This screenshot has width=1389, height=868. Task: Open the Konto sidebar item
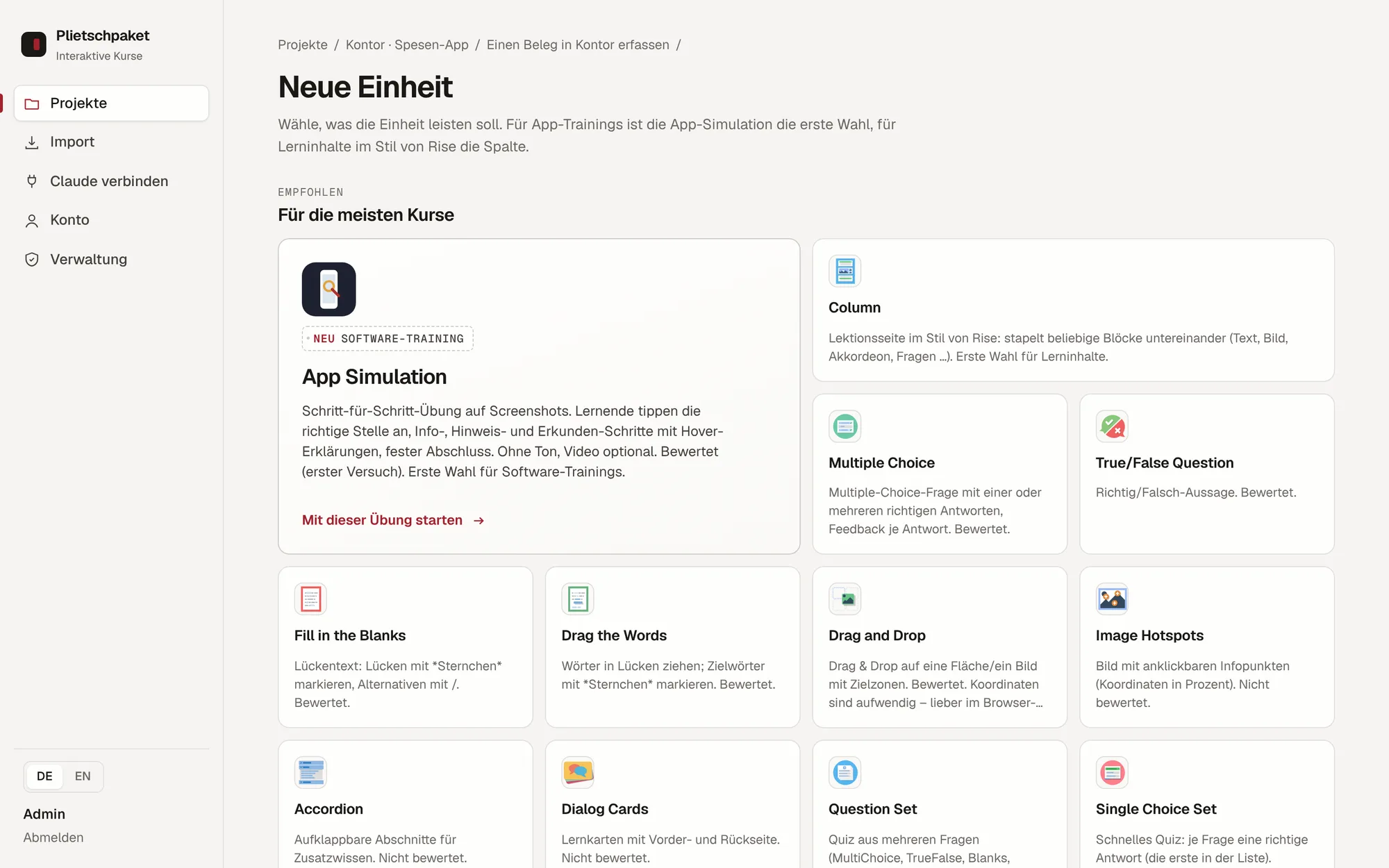(x=111, y=220)
